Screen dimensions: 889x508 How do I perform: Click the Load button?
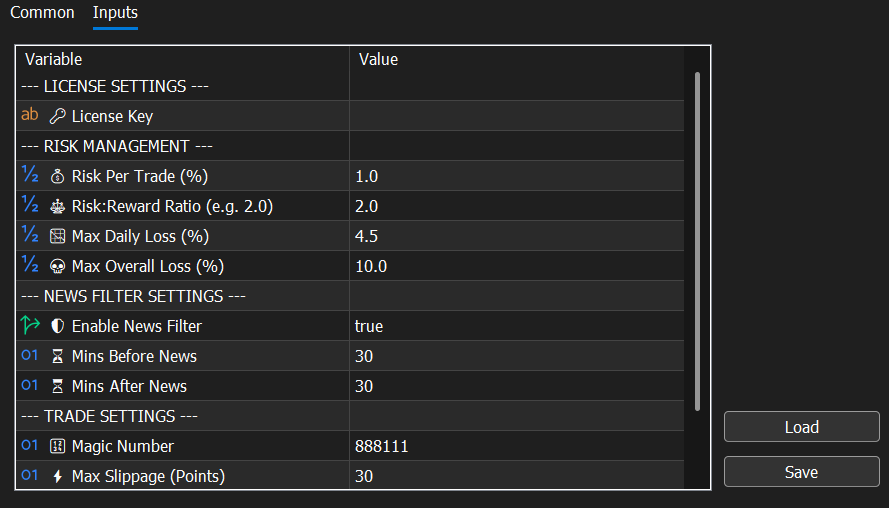click(x=802, y=427)
